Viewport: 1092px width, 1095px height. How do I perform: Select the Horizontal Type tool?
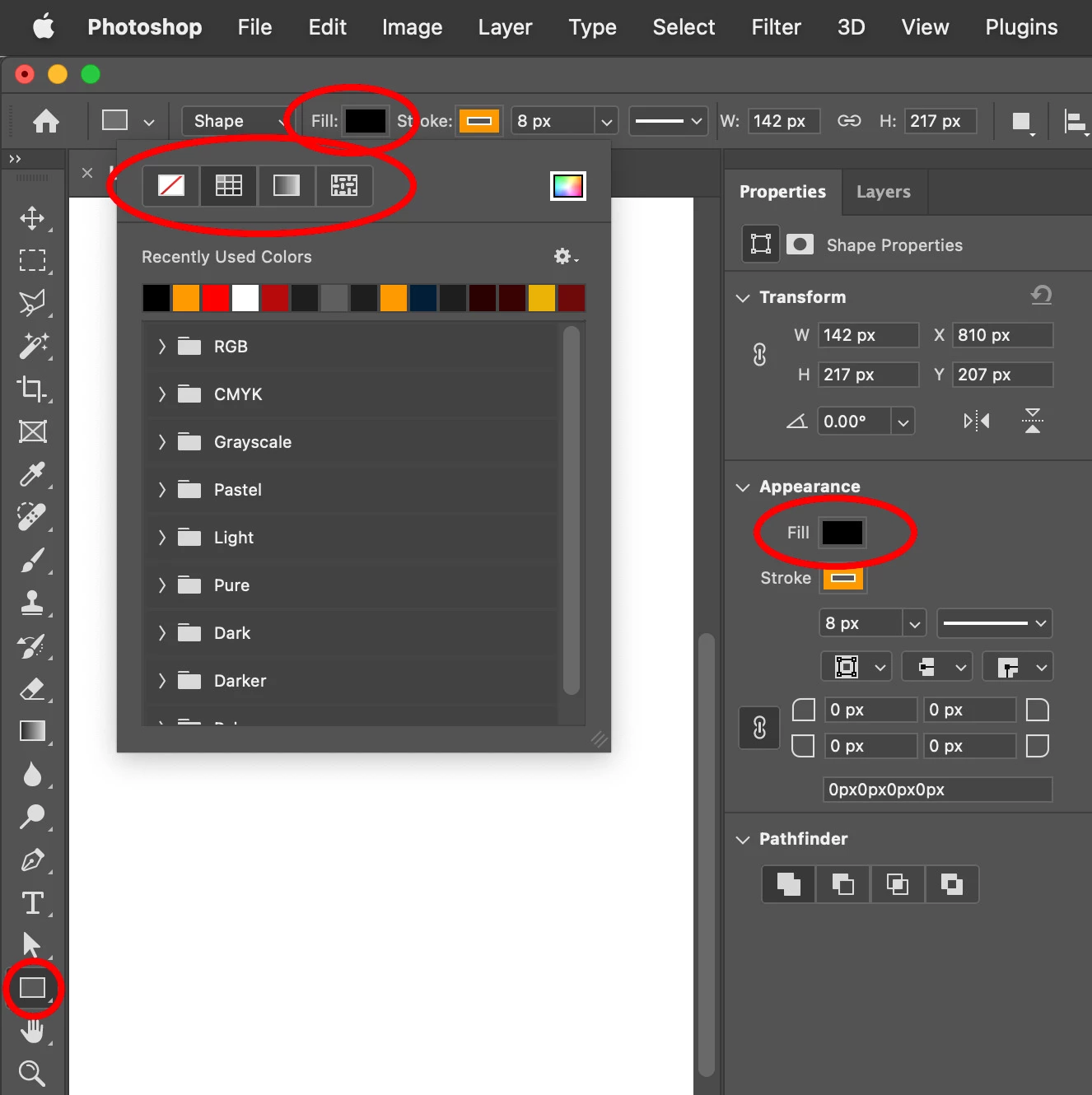click(32, 903)
